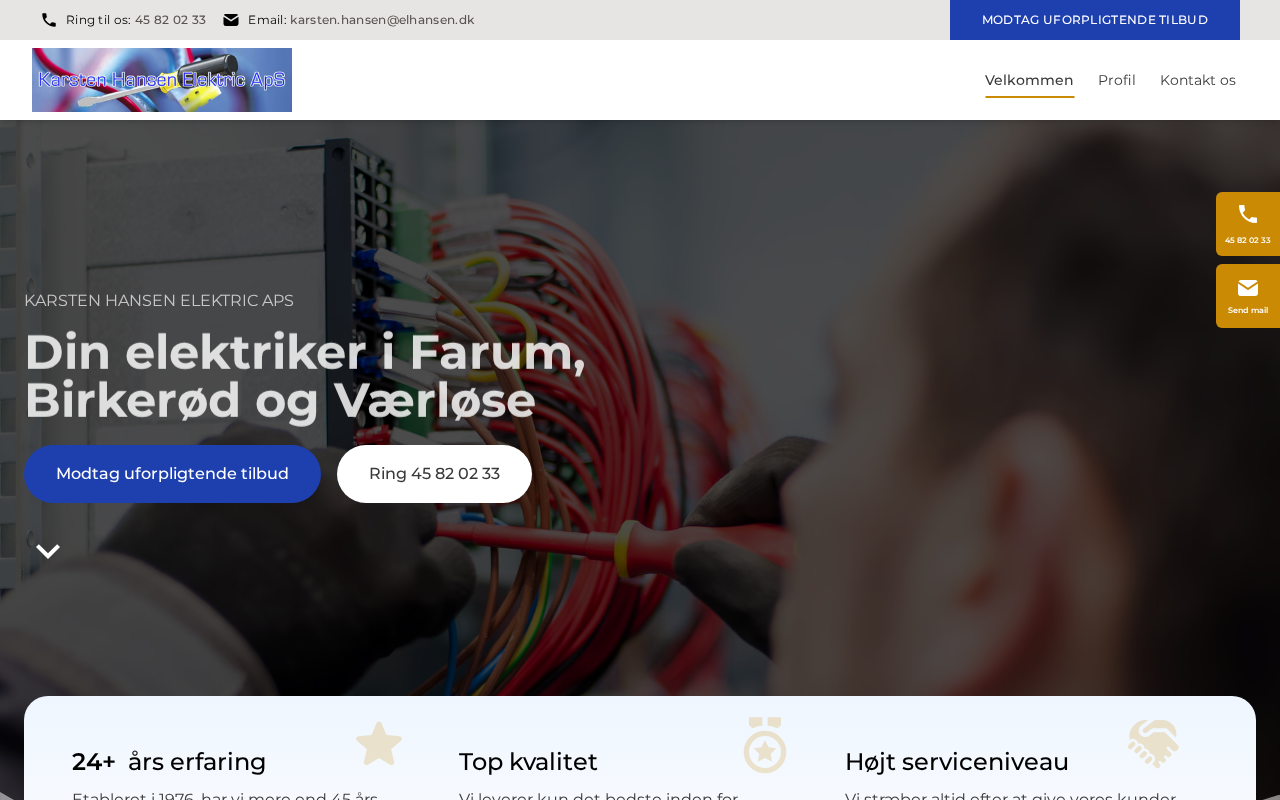Click the Højt serviceniveau heading

pyautogui.click(x=957, y=762)
